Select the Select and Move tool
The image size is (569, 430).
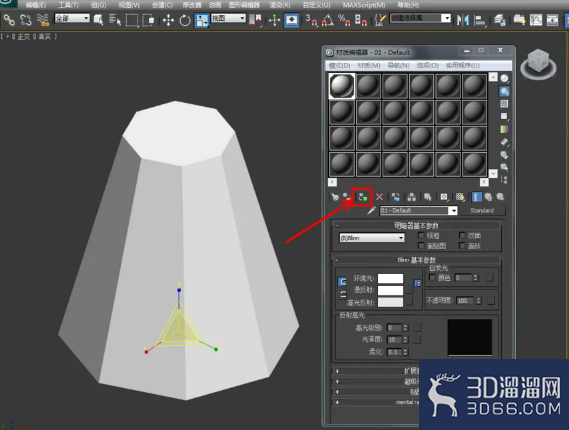pos(168,20)
